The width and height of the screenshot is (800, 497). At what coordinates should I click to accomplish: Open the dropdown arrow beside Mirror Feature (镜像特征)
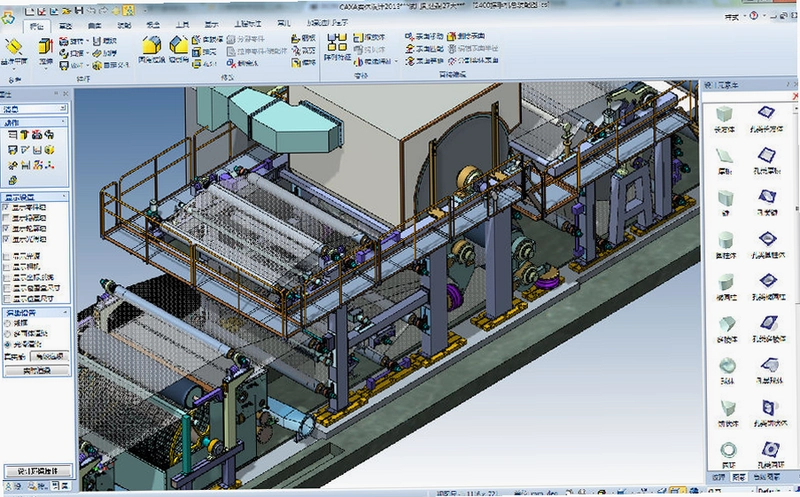click(396, 62)
